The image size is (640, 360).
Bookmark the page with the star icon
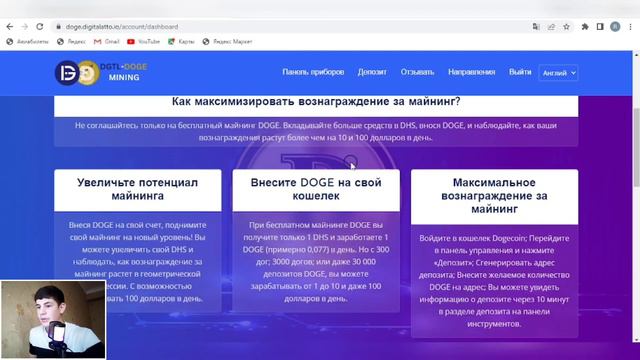[x=566, y=27]
